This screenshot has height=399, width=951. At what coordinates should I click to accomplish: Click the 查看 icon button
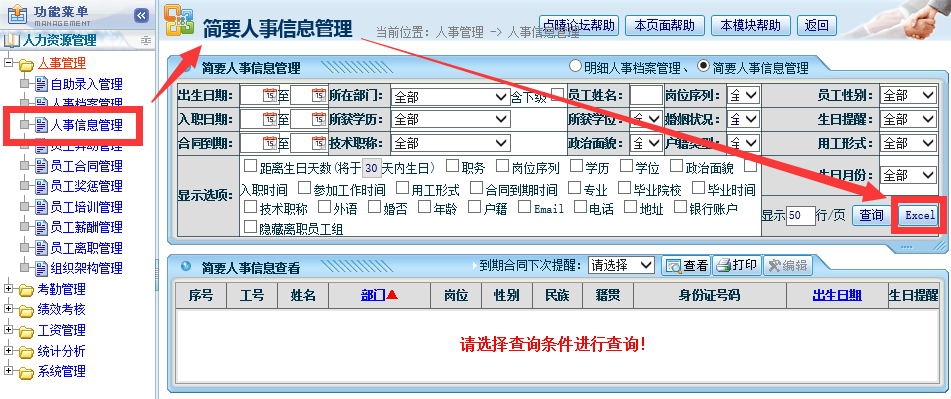pos(686,266)
